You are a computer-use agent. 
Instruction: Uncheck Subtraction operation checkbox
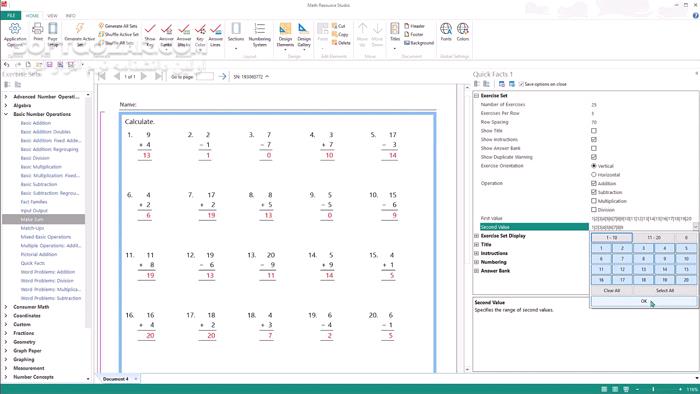(594, 192)
